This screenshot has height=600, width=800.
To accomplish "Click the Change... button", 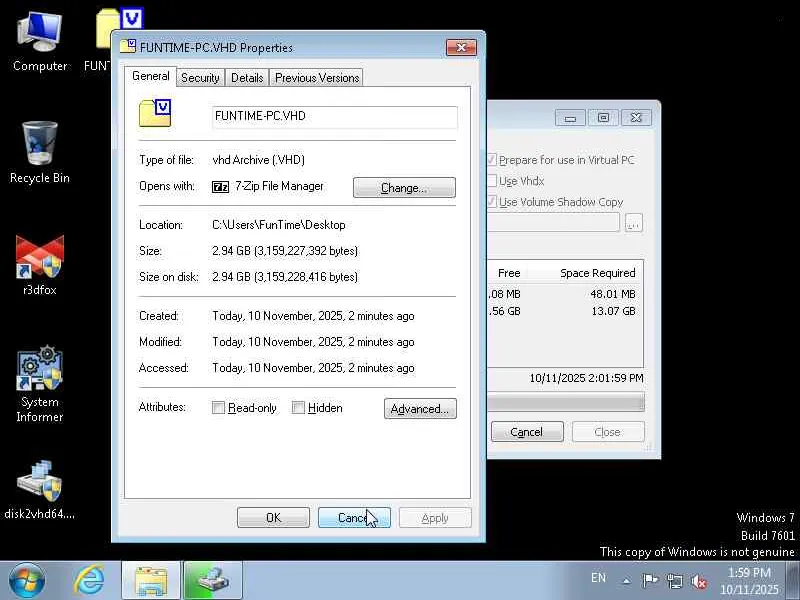I will [404, 188].
